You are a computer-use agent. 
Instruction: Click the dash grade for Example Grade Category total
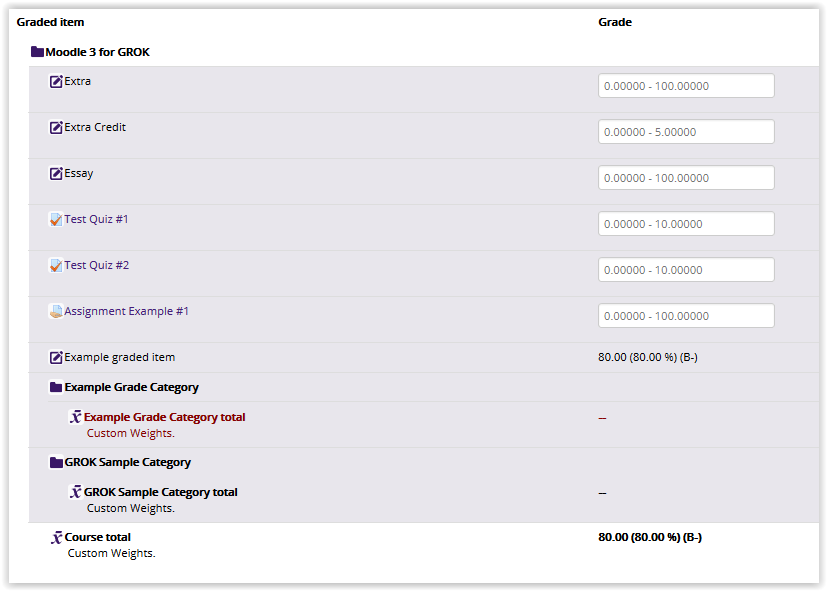(x=602, y=418)
